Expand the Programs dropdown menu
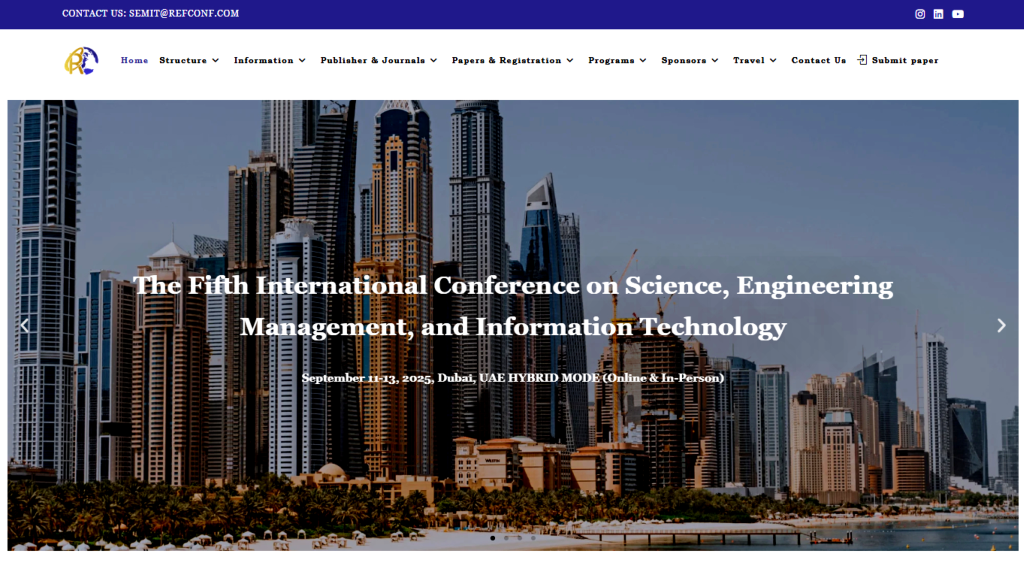This screenshot has width=1024, height=561. [617, 61]
